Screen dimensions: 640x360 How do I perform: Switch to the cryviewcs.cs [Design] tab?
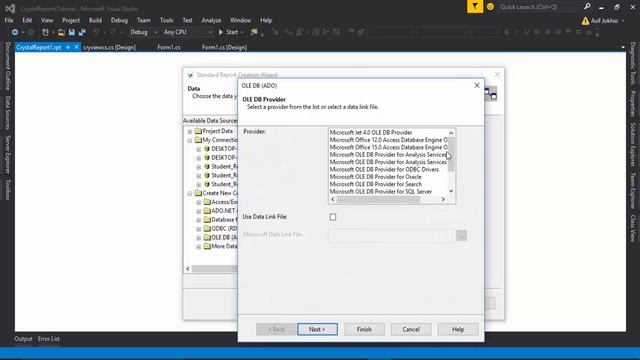point(109,47)
